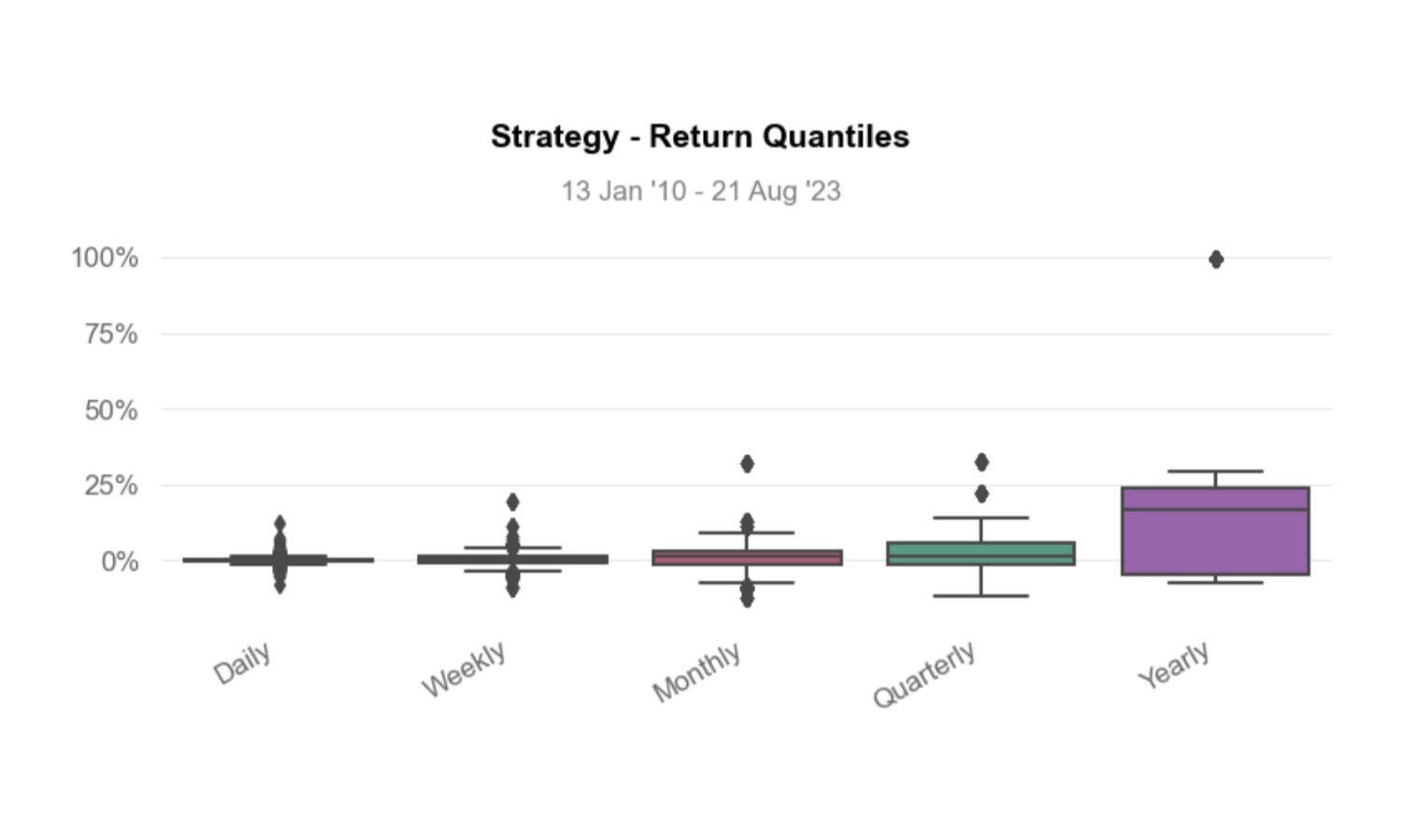The width and height of the screenshot is (1401, 840).
Task: Click the chart title 'Strategy - Return Quantiles'
Action: 700,136
